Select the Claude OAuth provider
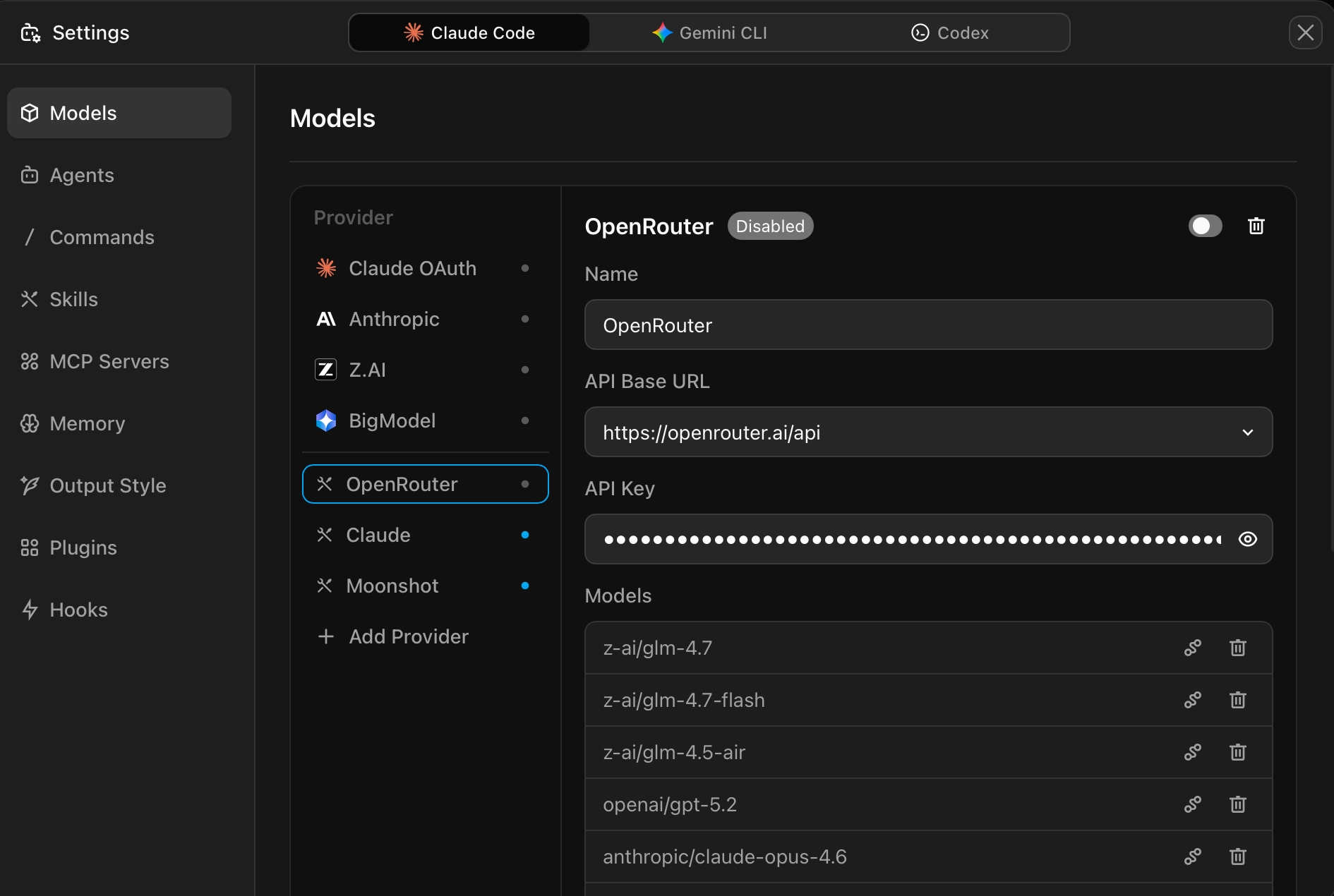 pos(412,268)
